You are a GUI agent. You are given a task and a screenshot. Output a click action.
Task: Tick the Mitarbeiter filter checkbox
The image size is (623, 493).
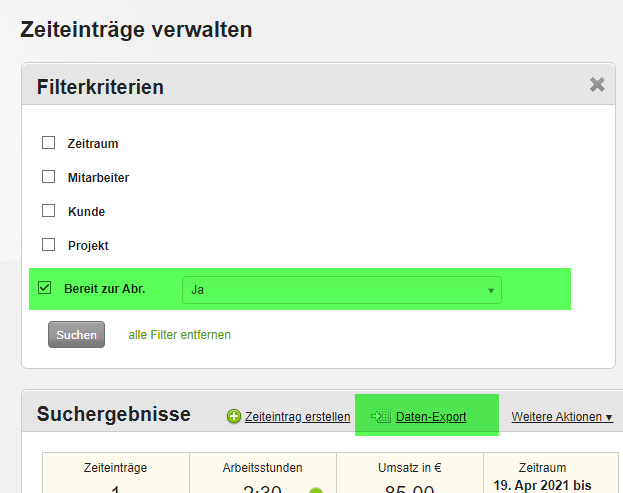48,177
